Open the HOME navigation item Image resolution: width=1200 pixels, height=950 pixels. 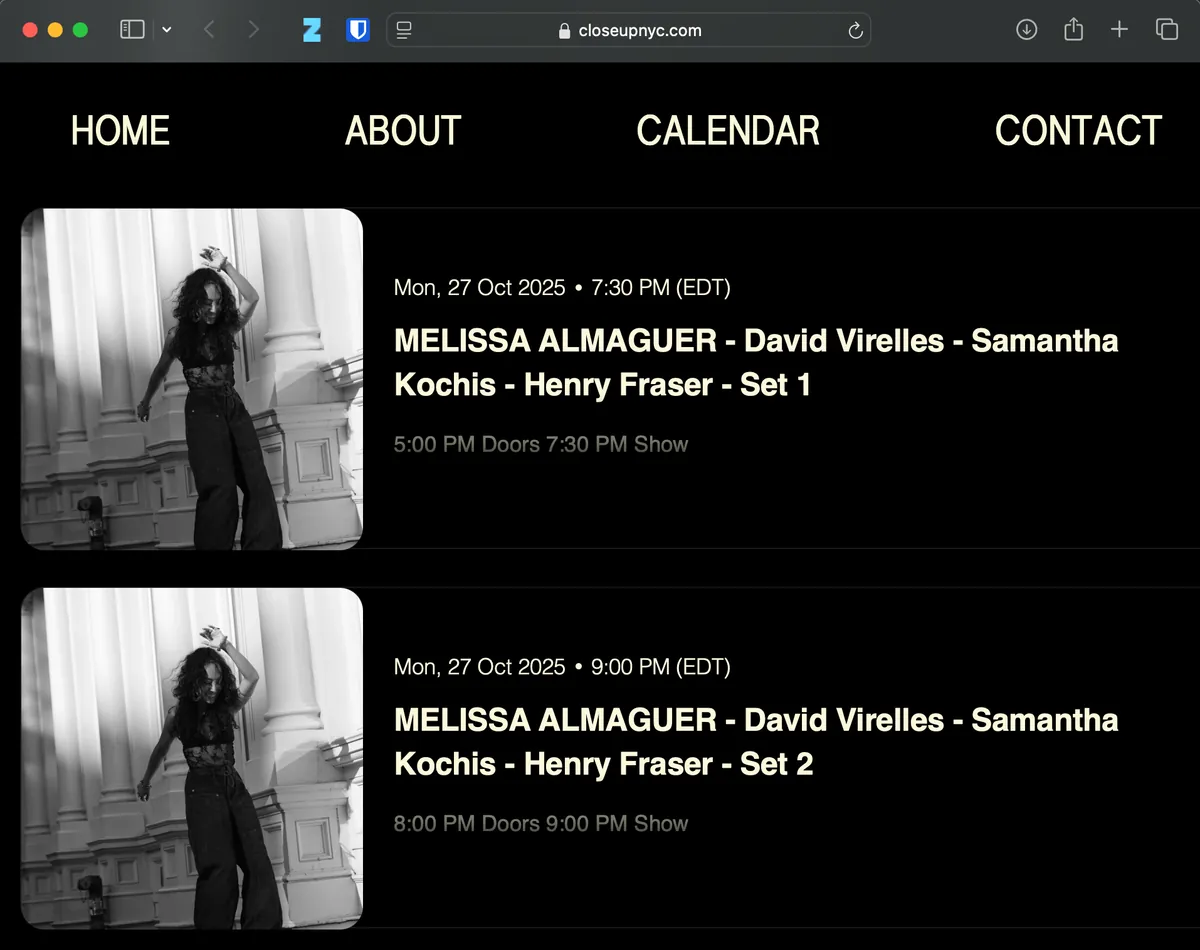120,131
